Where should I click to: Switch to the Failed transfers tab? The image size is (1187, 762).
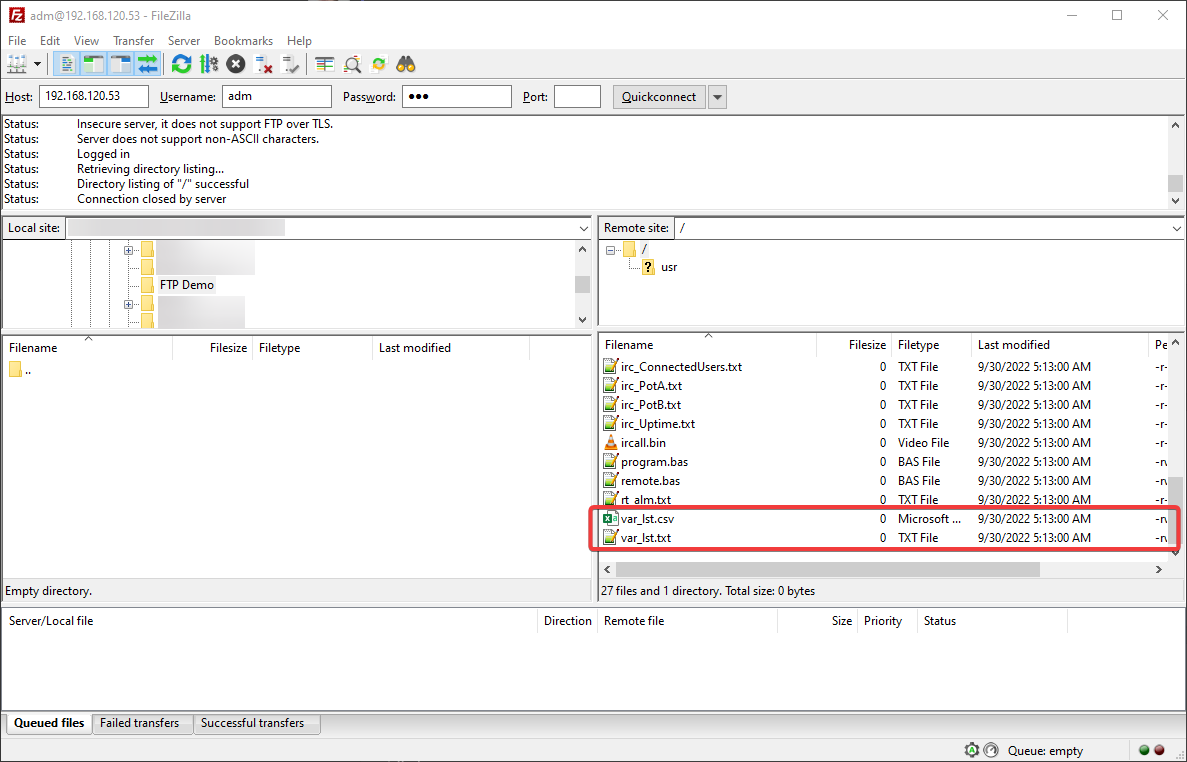pyautogui.click(x=139, y=723)
